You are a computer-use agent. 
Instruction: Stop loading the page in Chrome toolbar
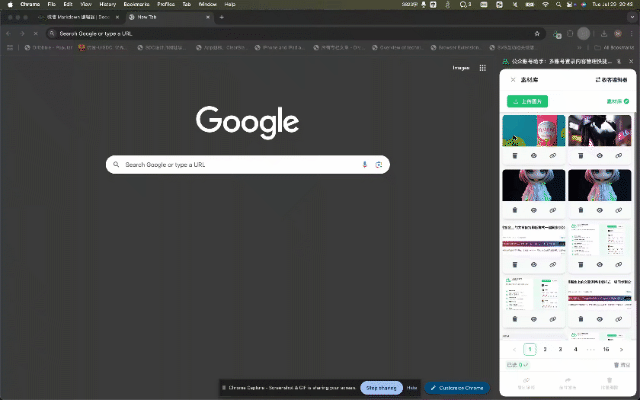36,33
